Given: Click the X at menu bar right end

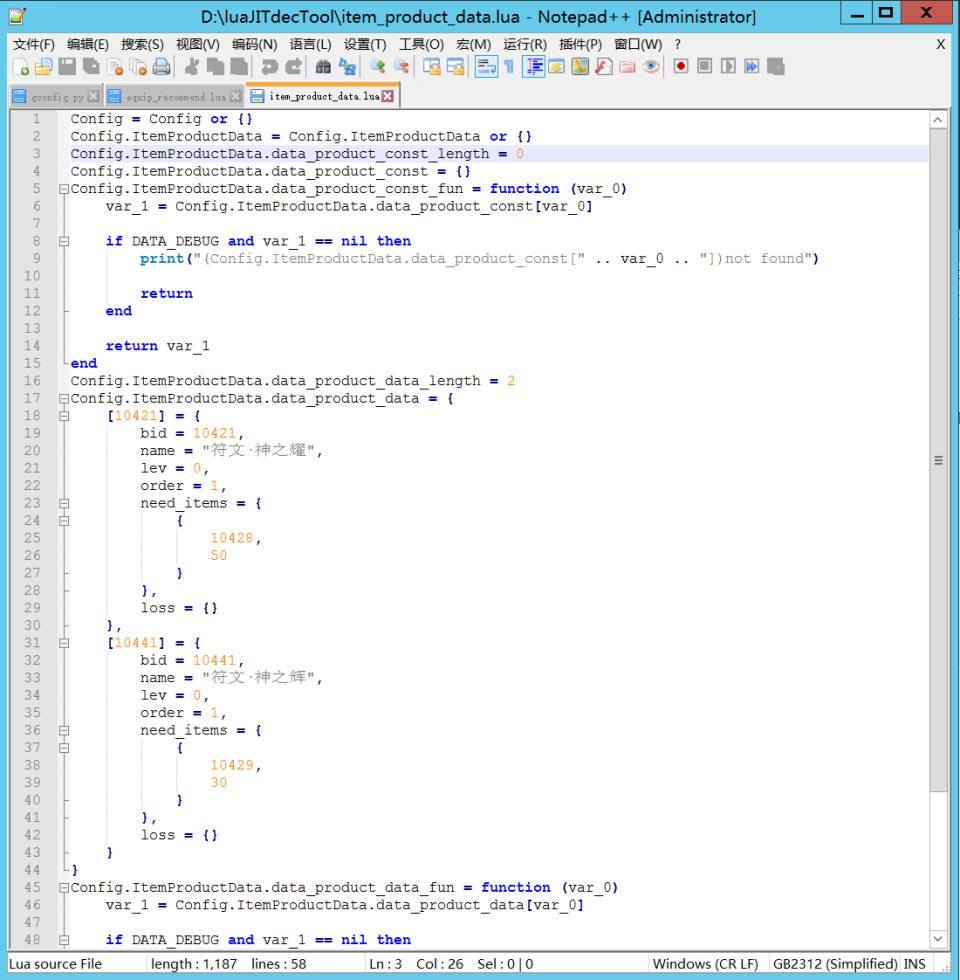Looking at the screenshot, I should point(940,44).
